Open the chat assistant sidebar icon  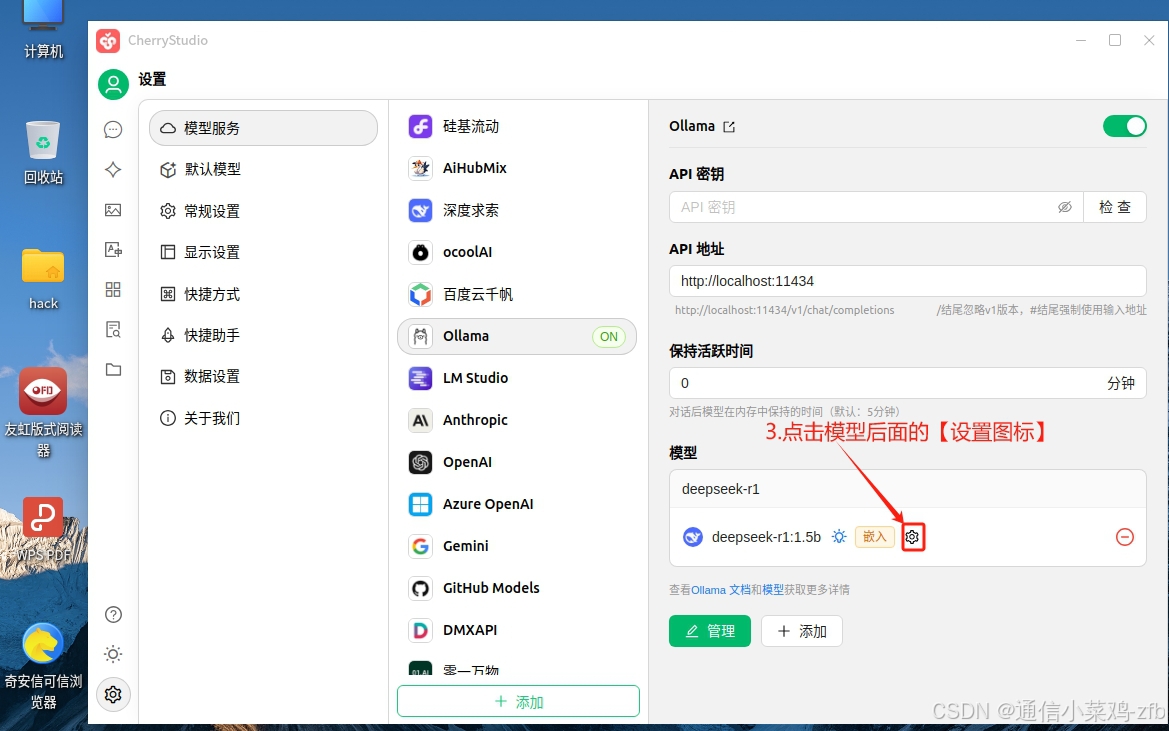(x=113, y=130)
